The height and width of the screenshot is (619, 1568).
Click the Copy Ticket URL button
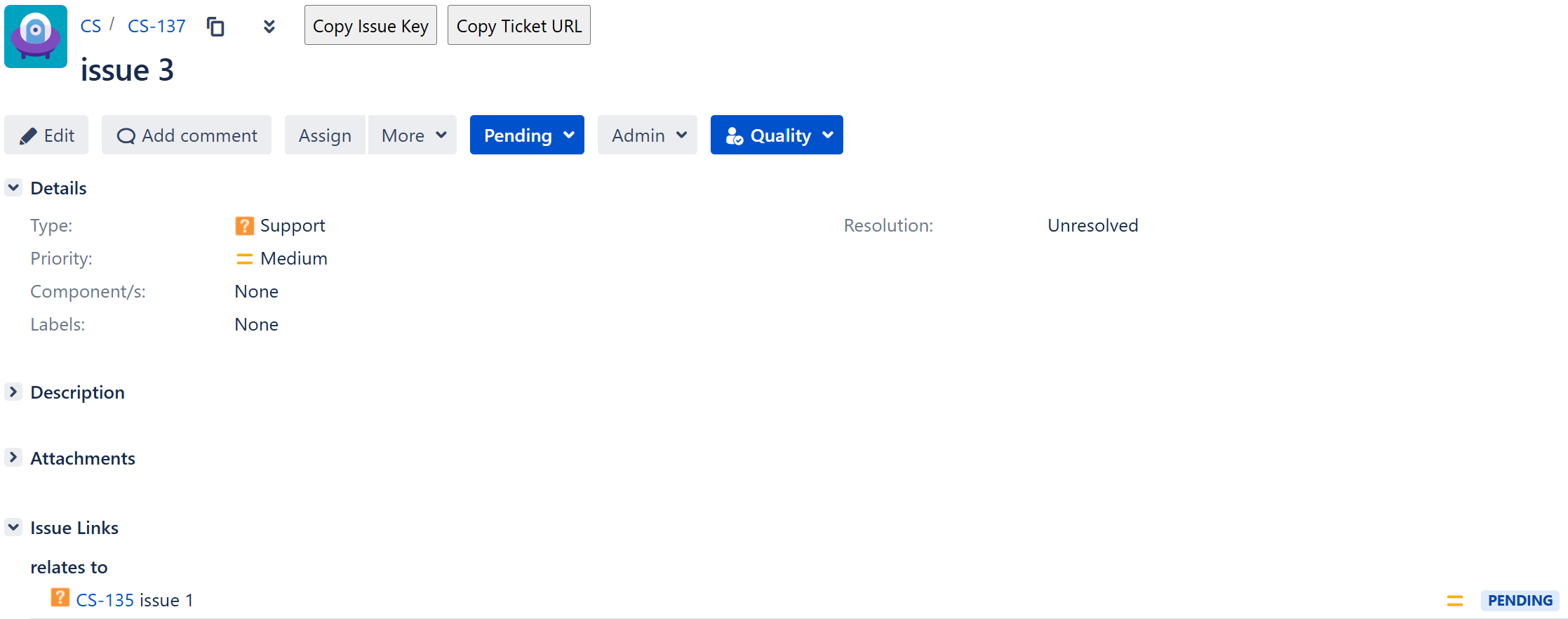click(519, 25)
